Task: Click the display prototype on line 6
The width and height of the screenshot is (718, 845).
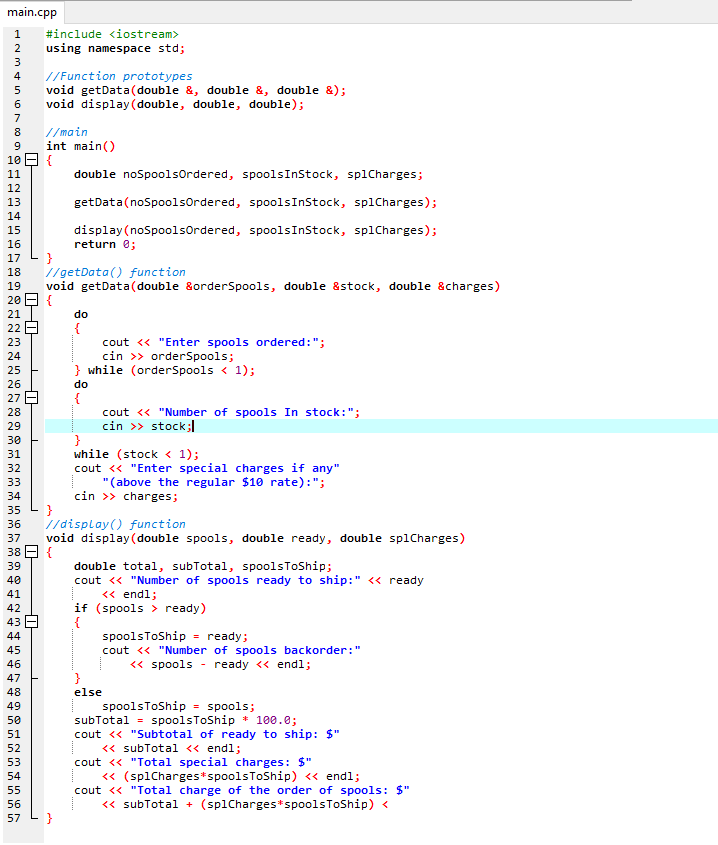Action: click(x=175, y=104)
